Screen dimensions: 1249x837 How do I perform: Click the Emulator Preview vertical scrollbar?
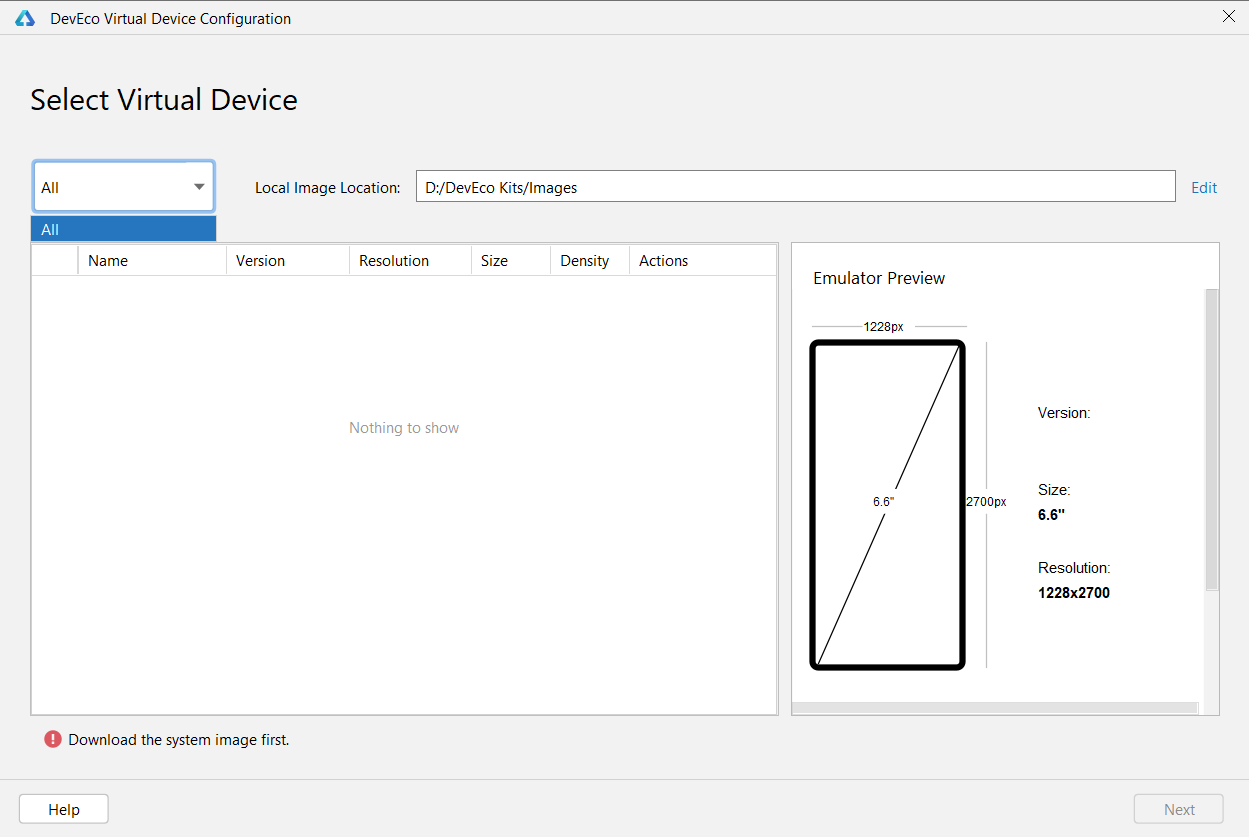[1212, 440]
